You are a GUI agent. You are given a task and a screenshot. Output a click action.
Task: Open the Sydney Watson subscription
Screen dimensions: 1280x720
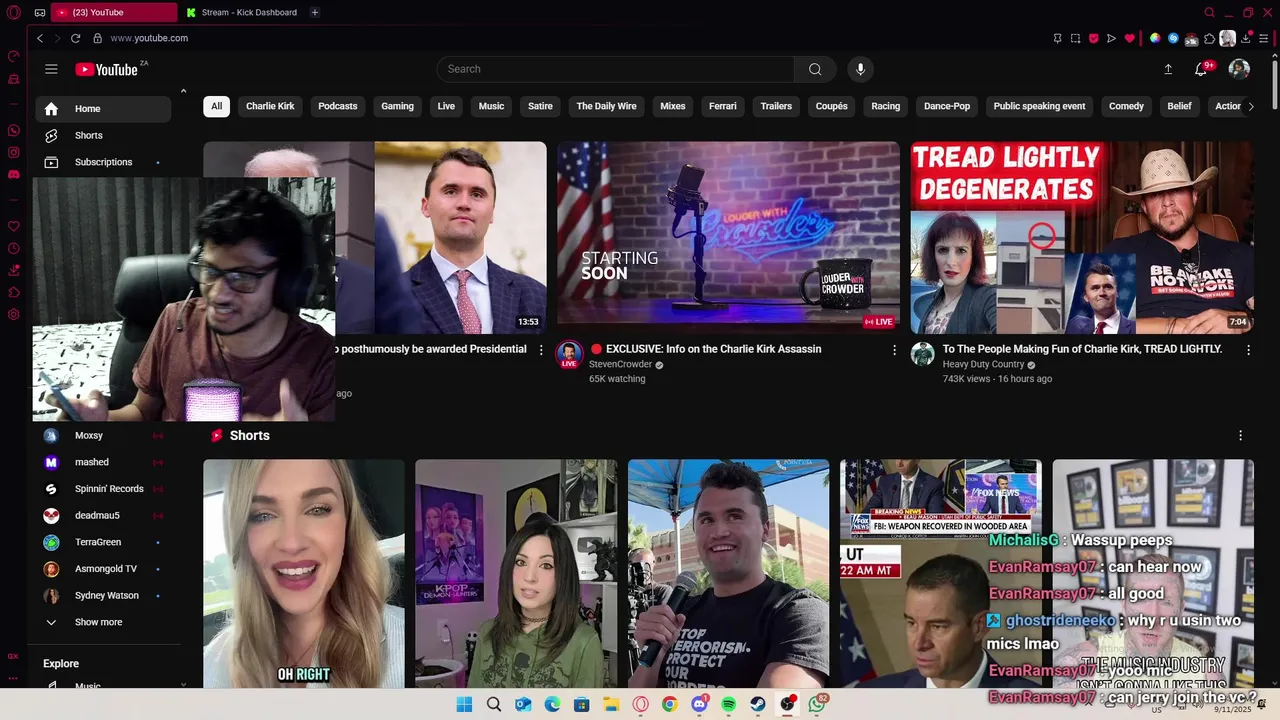coord(103,596)
